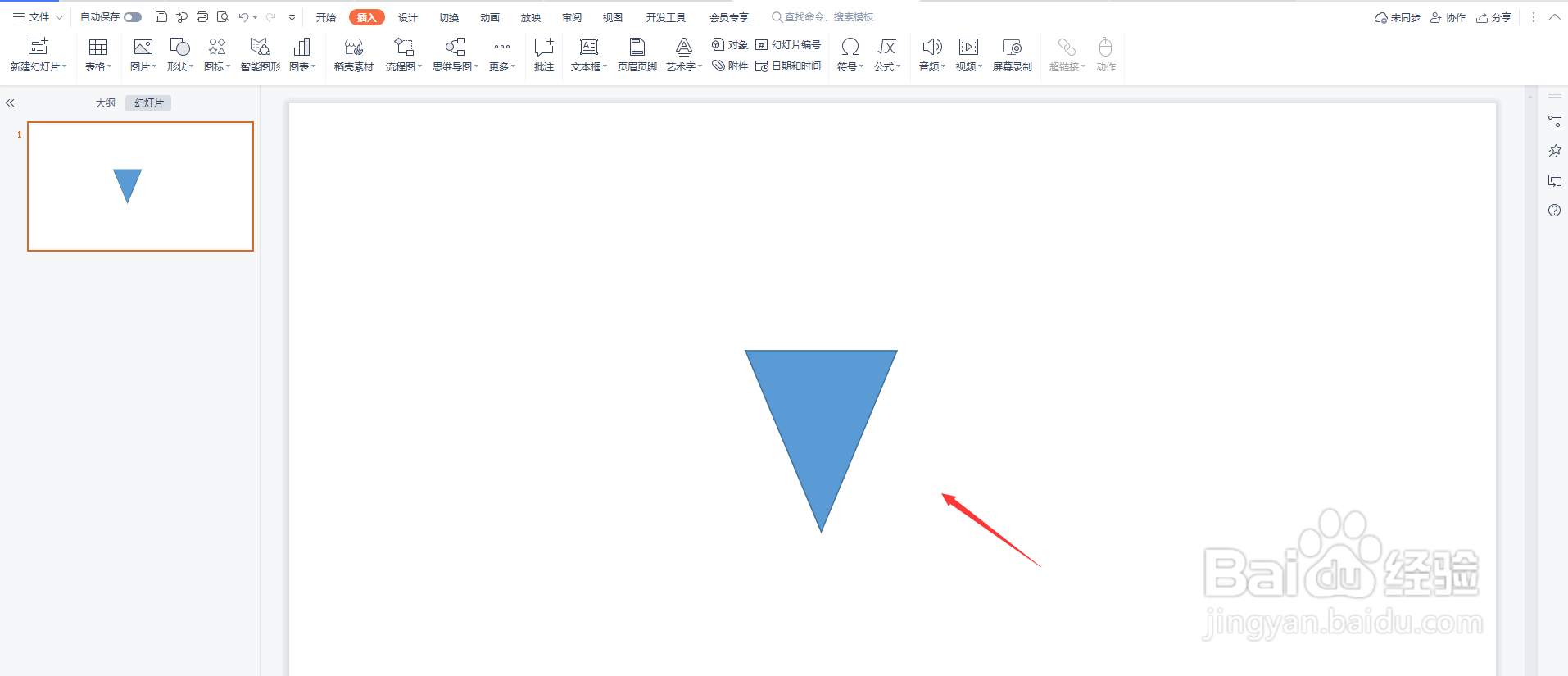Expand the File (文件) menu chevron
1568x676 pixels.
(59, 17)
